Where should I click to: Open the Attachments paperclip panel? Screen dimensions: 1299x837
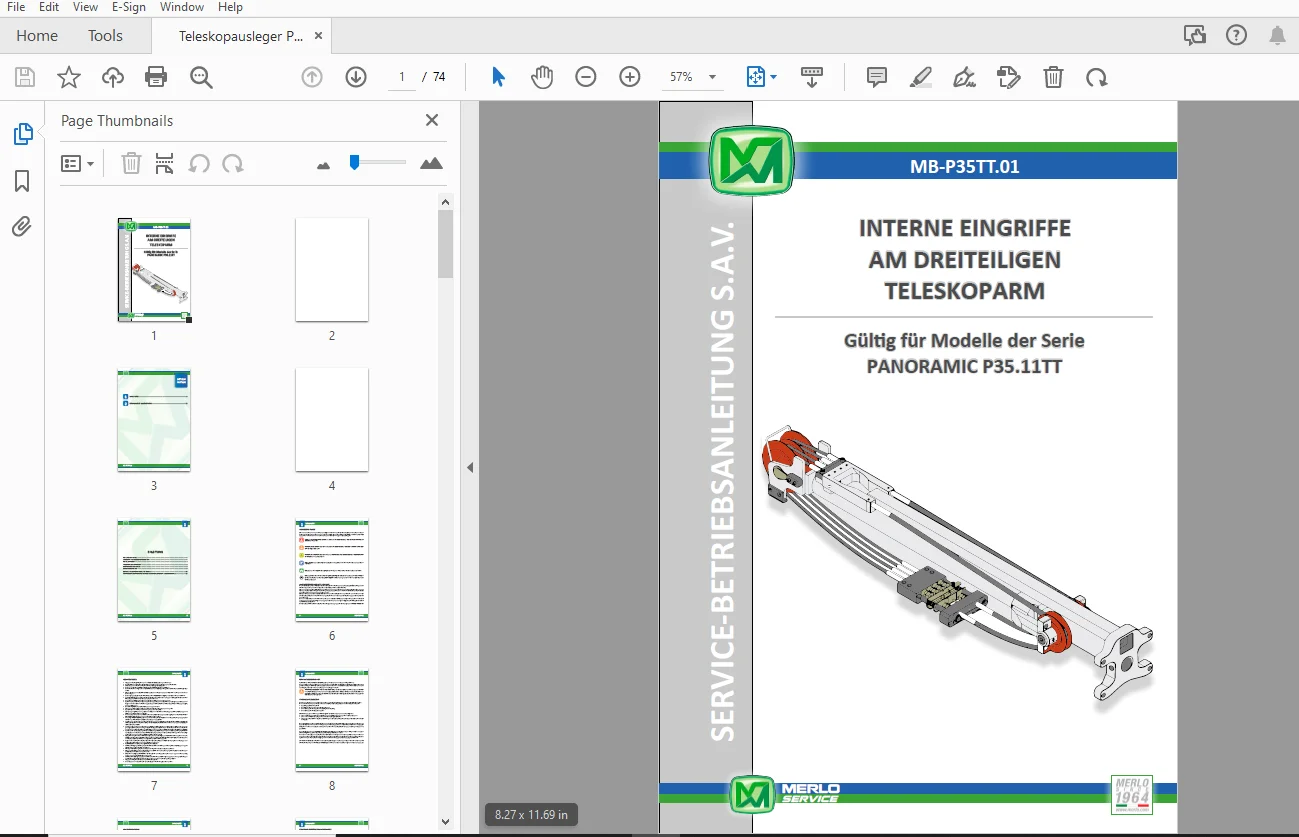click(x=22, y=227)
